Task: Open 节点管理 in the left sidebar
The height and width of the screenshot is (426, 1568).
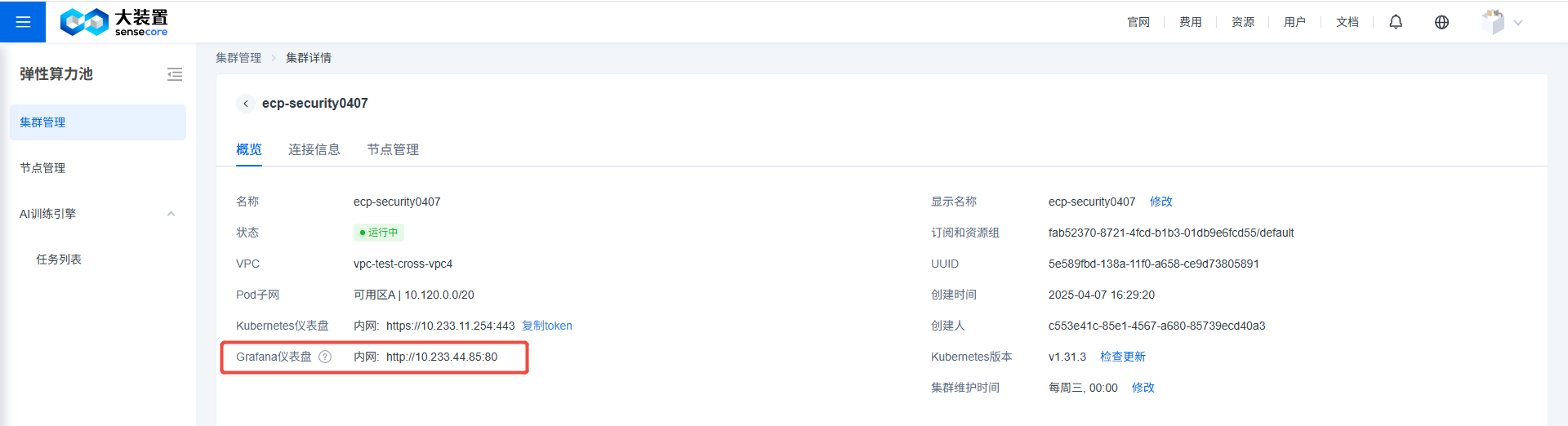Action: [42, 168]
